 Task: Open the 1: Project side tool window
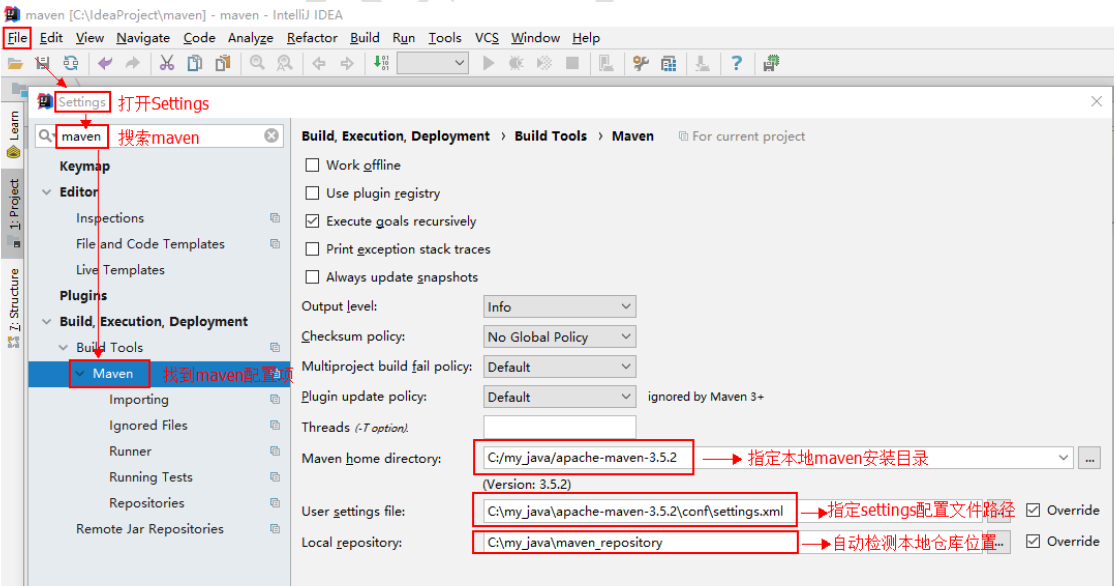(x=14, y=212)
